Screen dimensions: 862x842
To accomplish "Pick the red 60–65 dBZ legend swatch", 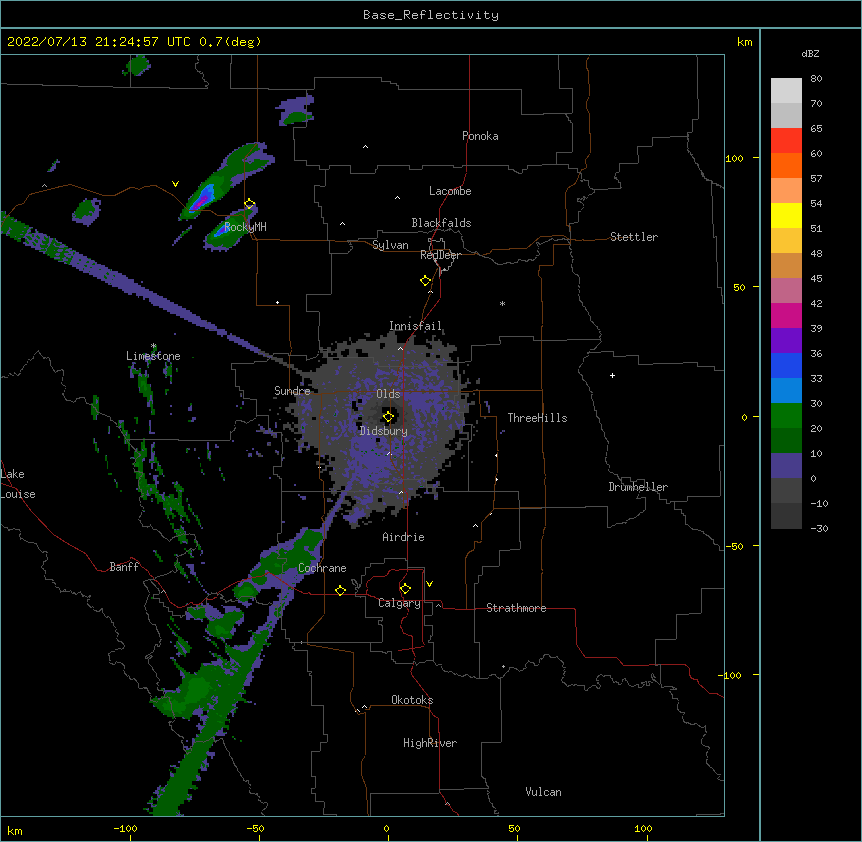I will coord(786,140).
